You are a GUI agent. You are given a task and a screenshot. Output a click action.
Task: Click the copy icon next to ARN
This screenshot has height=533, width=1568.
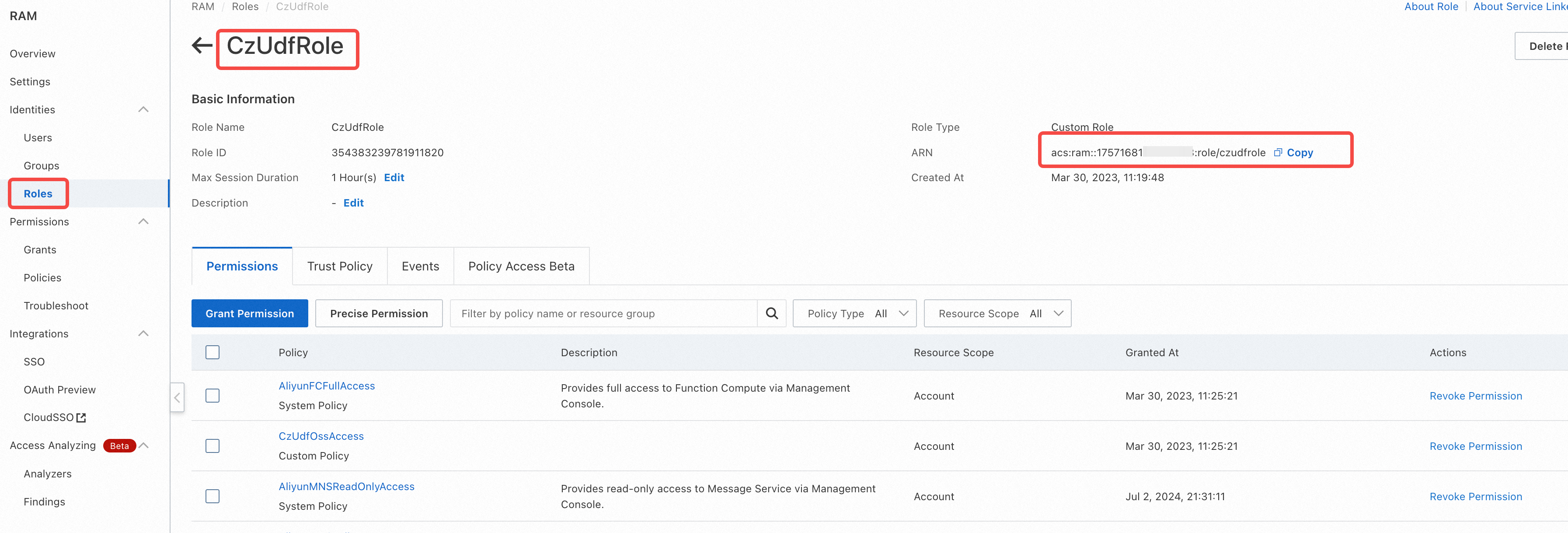(x=1278, y=152)
